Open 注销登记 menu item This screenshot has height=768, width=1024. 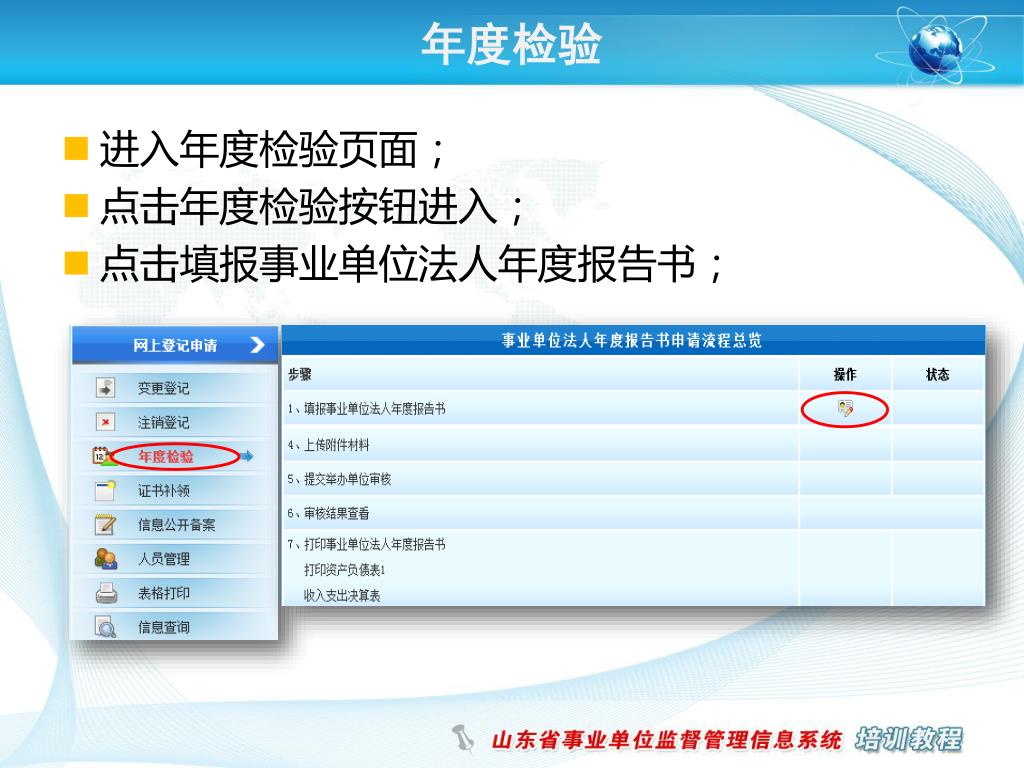click(164, 423)
